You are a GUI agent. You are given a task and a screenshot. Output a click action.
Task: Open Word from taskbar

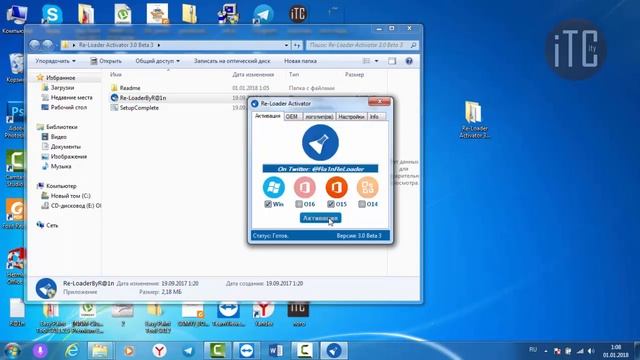276,351
